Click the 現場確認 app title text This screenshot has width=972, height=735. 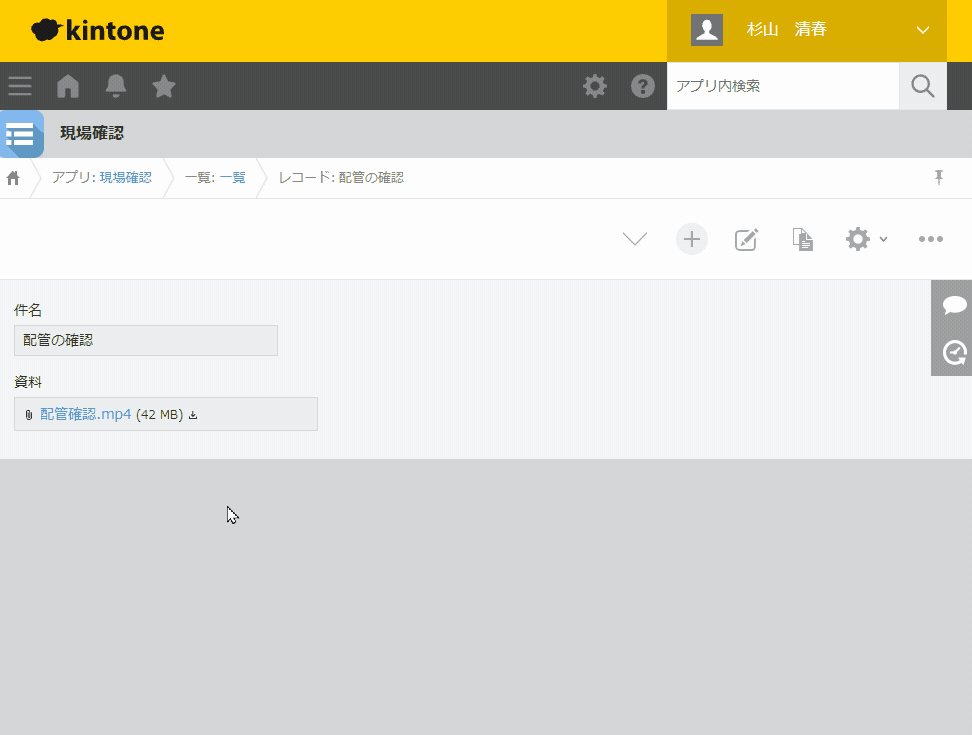click(x=92, y=133)
